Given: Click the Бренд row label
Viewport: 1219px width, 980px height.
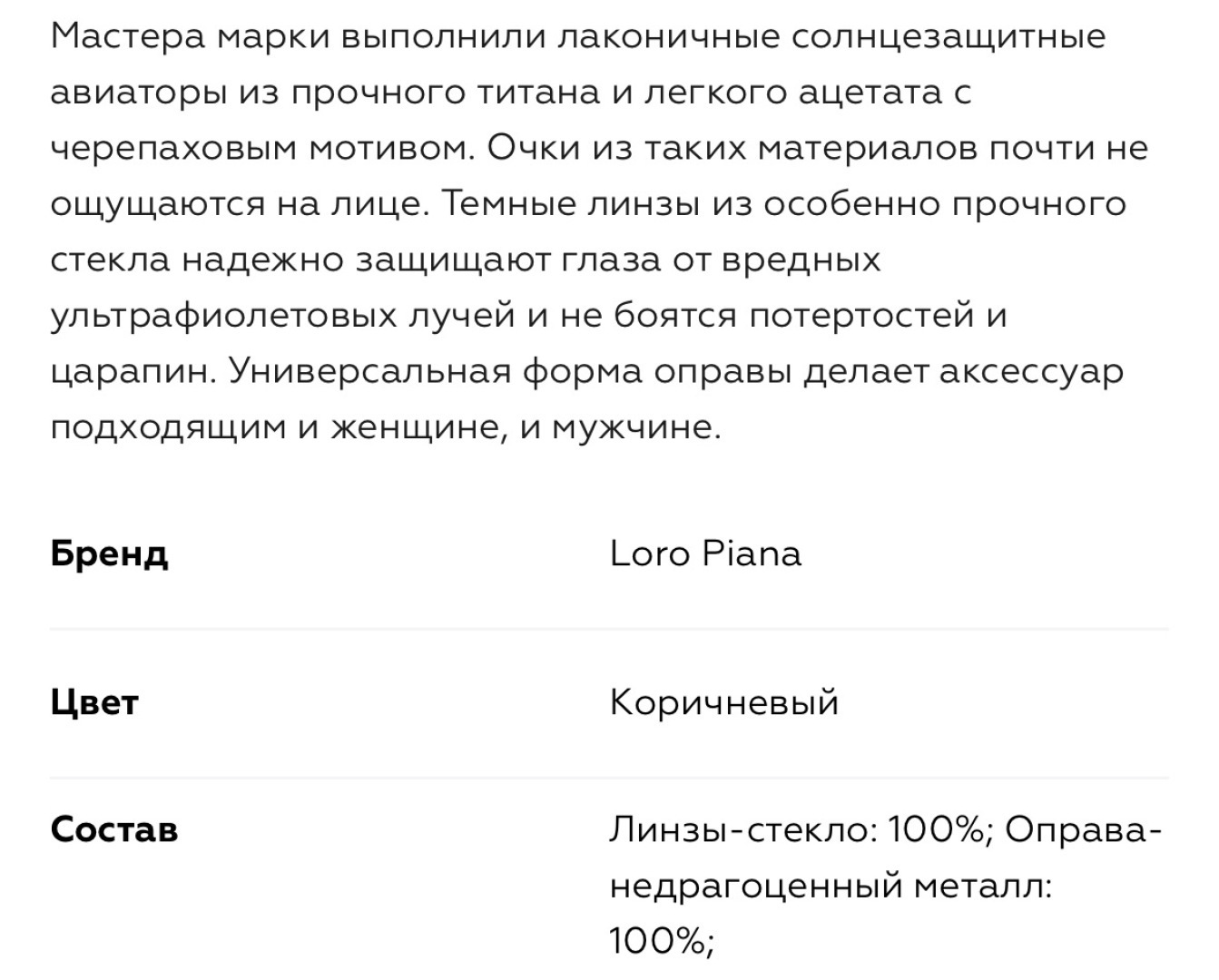Looking at the screenshot, I should tap(109, 554).
